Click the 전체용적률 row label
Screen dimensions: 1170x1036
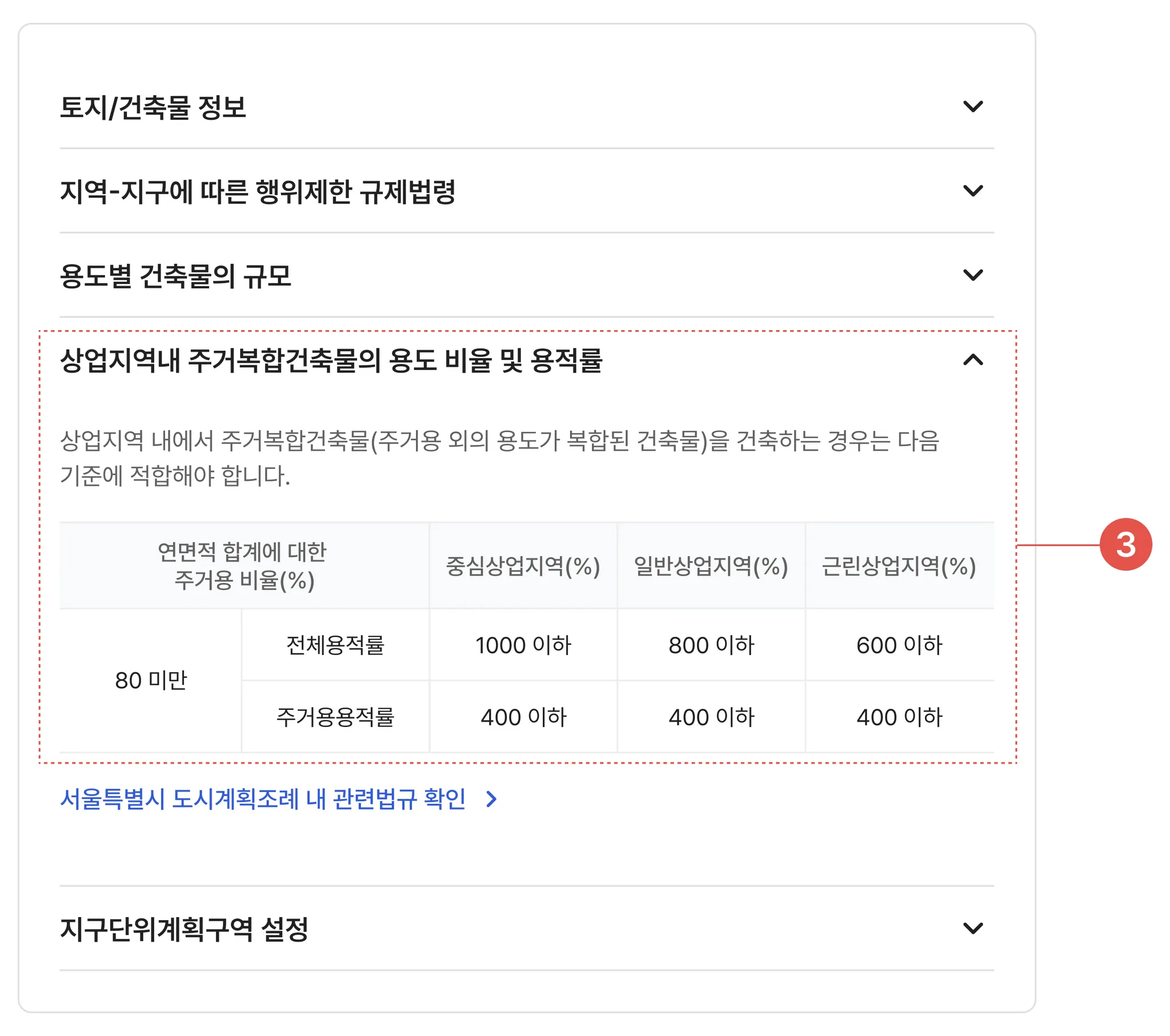coord(335,645)
